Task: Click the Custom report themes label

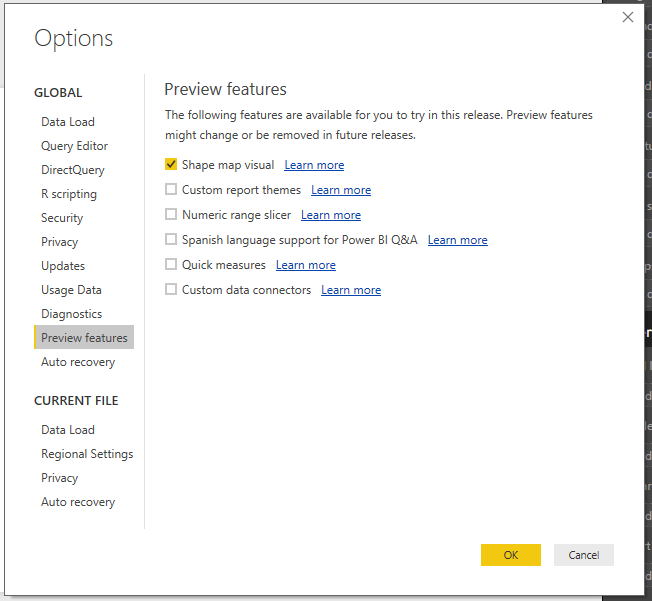Action: pos(241,190)
